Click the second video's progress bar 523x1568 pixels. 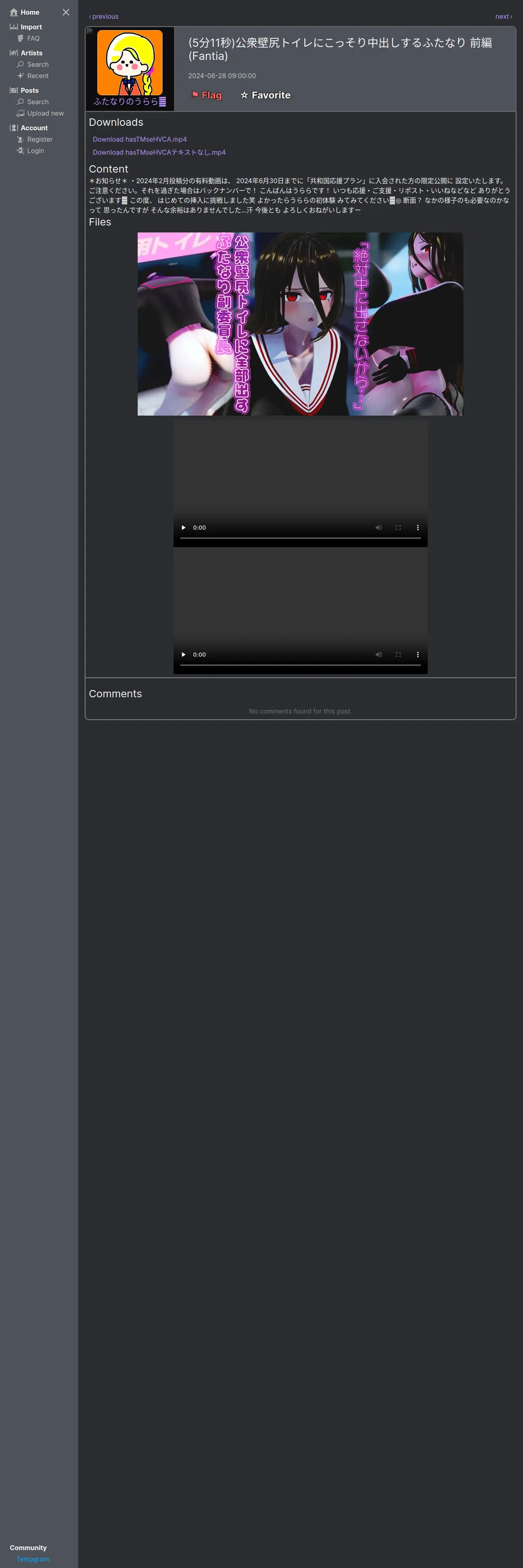click(300, 665)
